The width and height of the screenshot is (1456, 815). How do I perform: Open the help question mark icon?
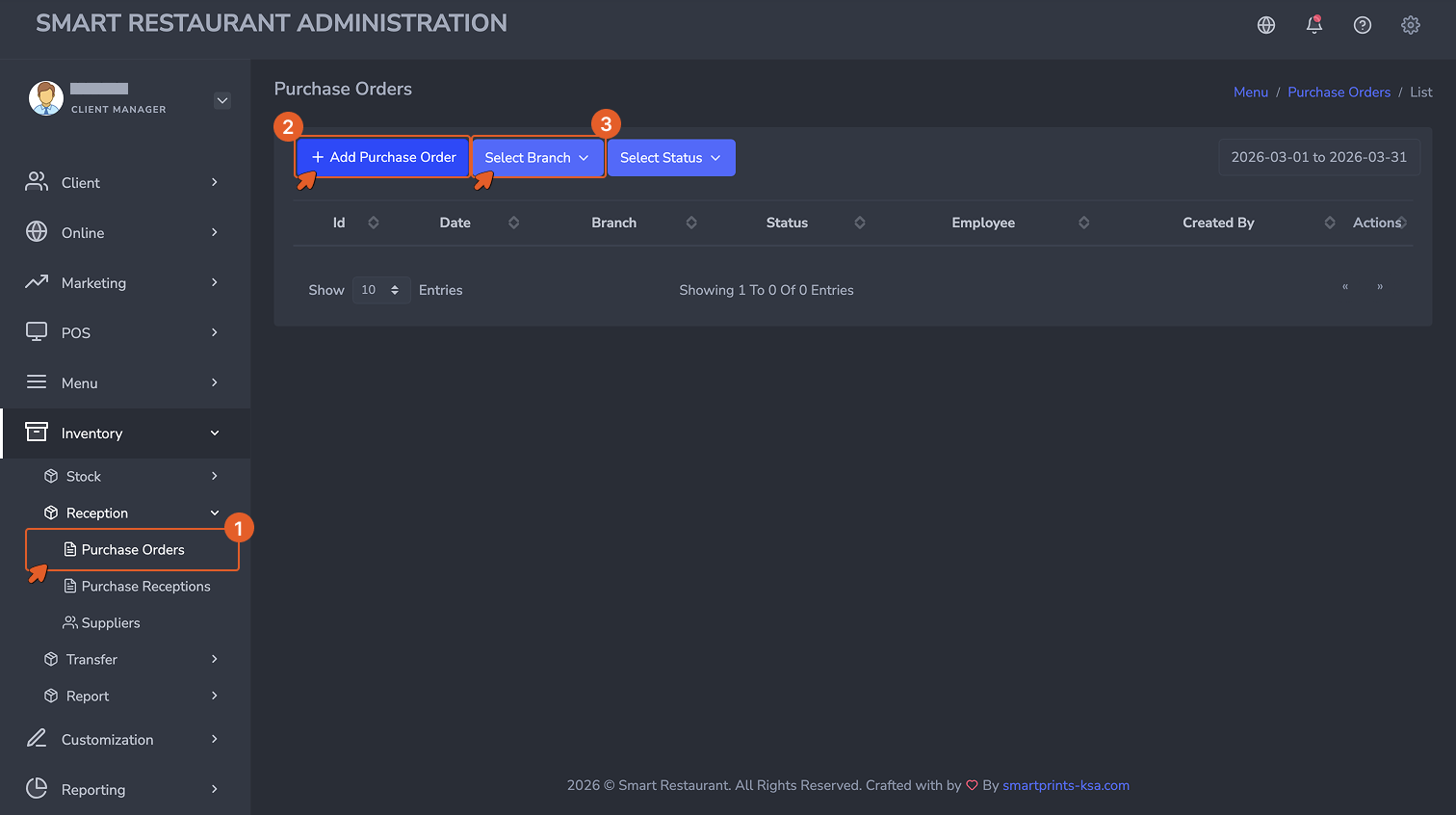1363,25
